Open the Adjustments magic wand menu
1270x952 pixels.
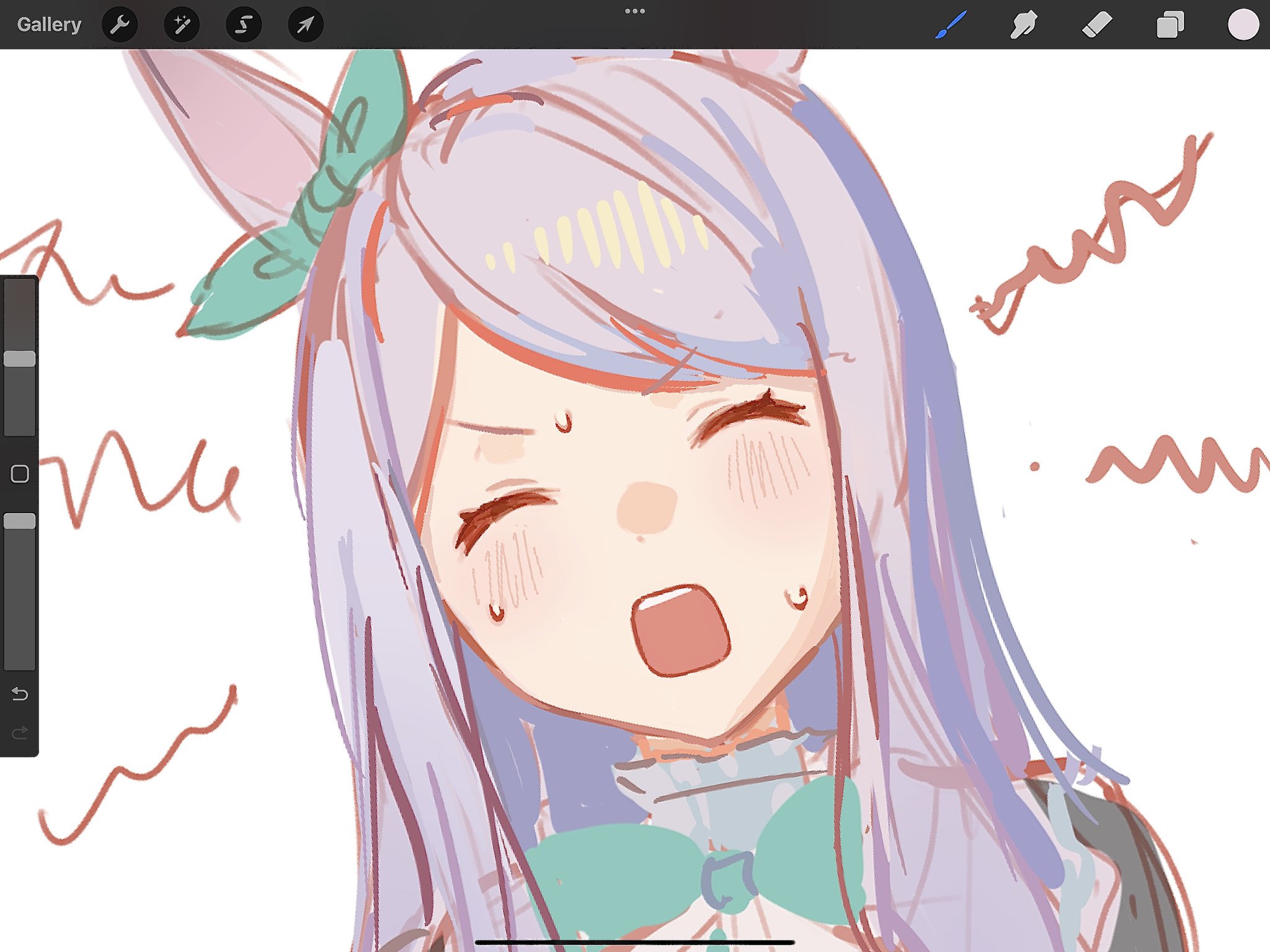pyautogui.click(x=181, y=25)
